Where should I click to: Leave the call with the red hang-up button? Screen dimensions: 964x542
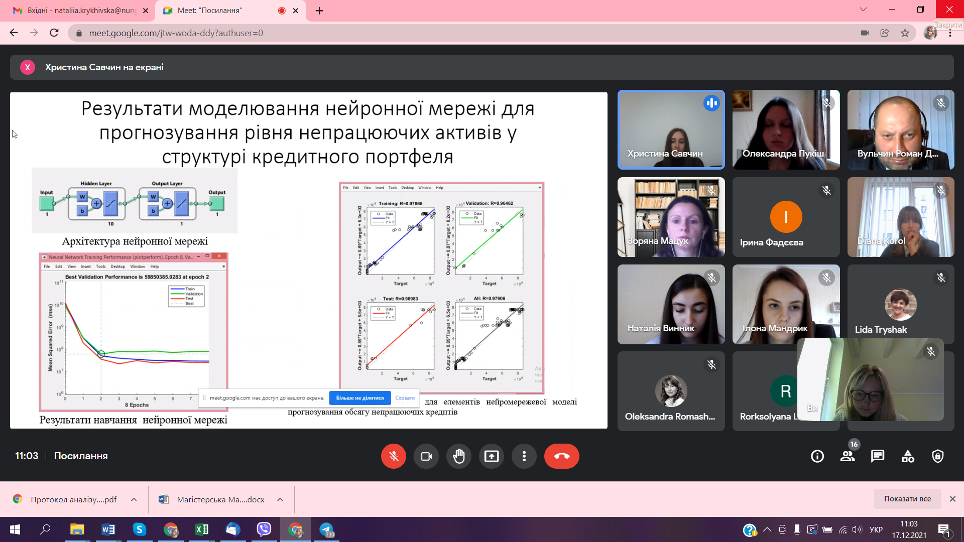point(561,456)
